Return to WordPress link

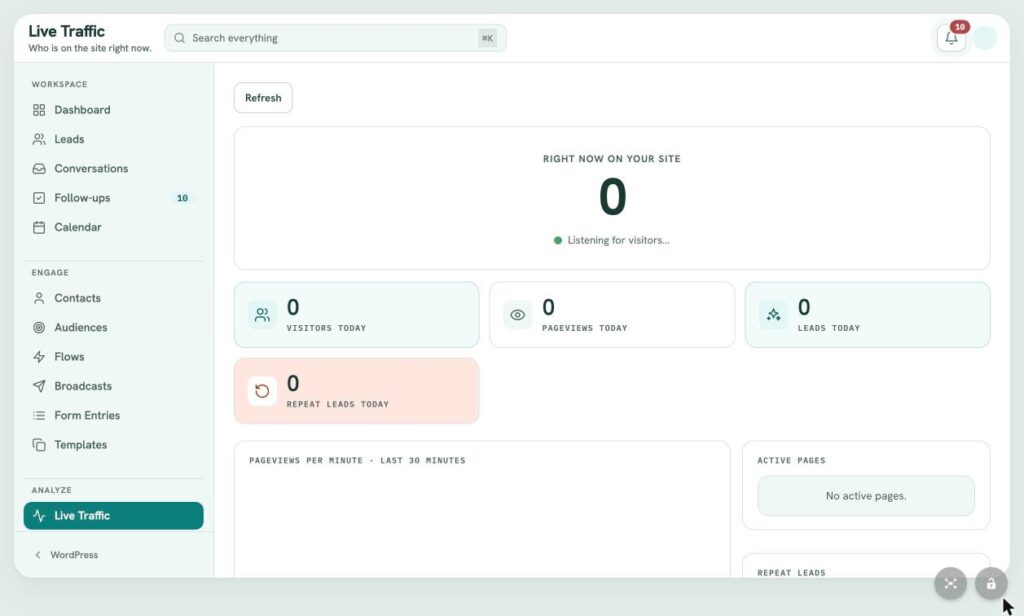74,555
